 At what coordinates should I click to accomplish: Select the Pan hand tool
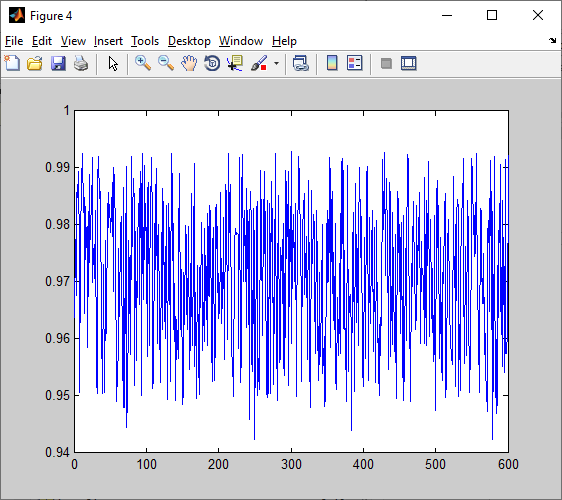click(x=189, y=63)
